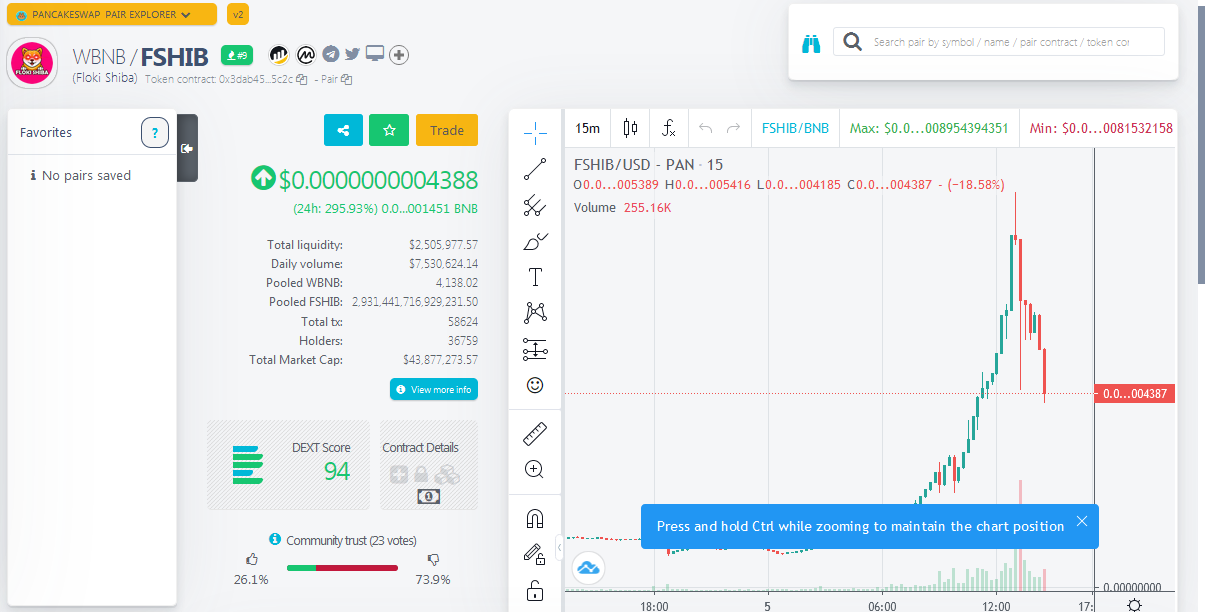This screenshot has width=1205, height=612.
Task: Click the Favorites help question mark
Action: pos(155,132)
